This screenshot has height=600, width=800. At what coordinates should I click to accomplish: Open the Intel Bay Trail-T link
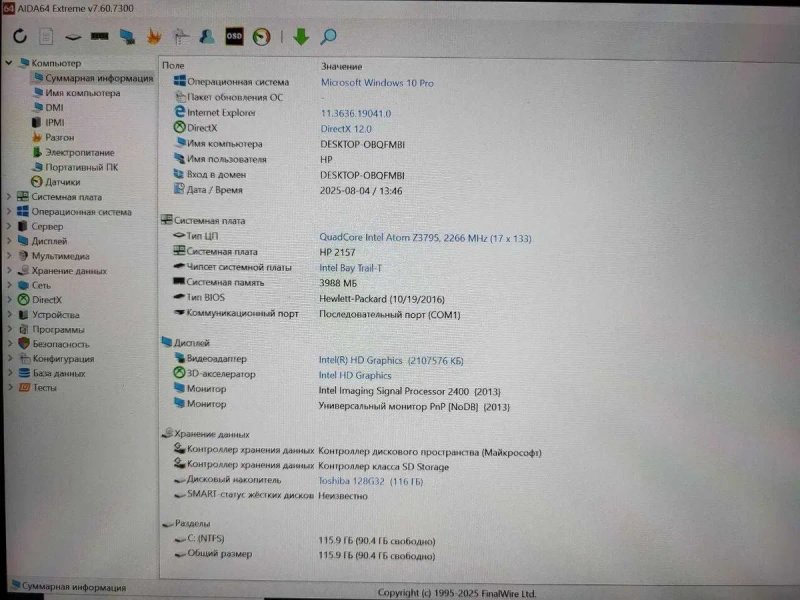[x=350, y=268]
